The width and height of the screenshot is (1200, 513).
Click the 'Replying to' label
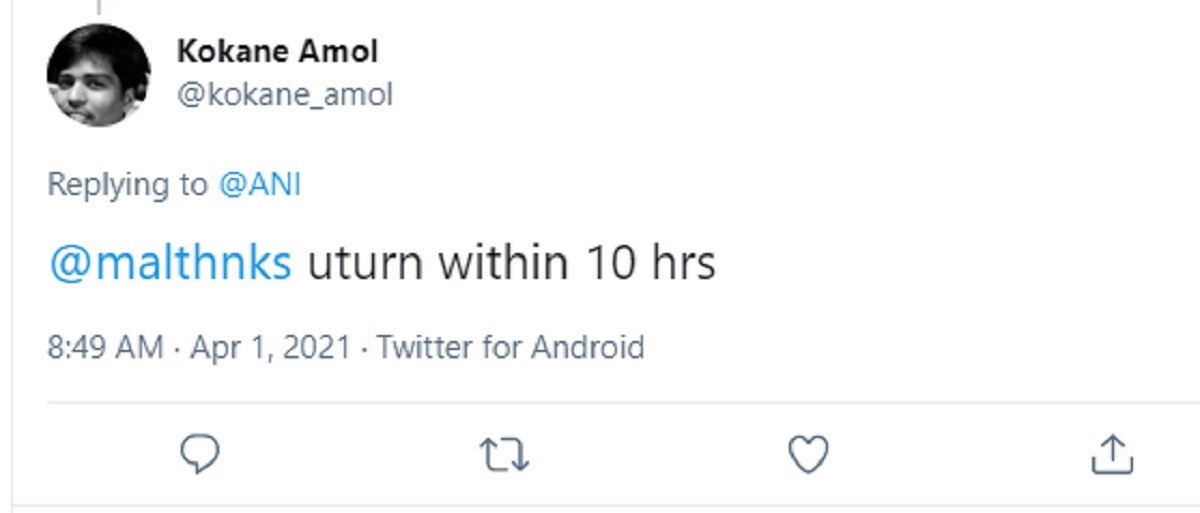pos(128,185)
